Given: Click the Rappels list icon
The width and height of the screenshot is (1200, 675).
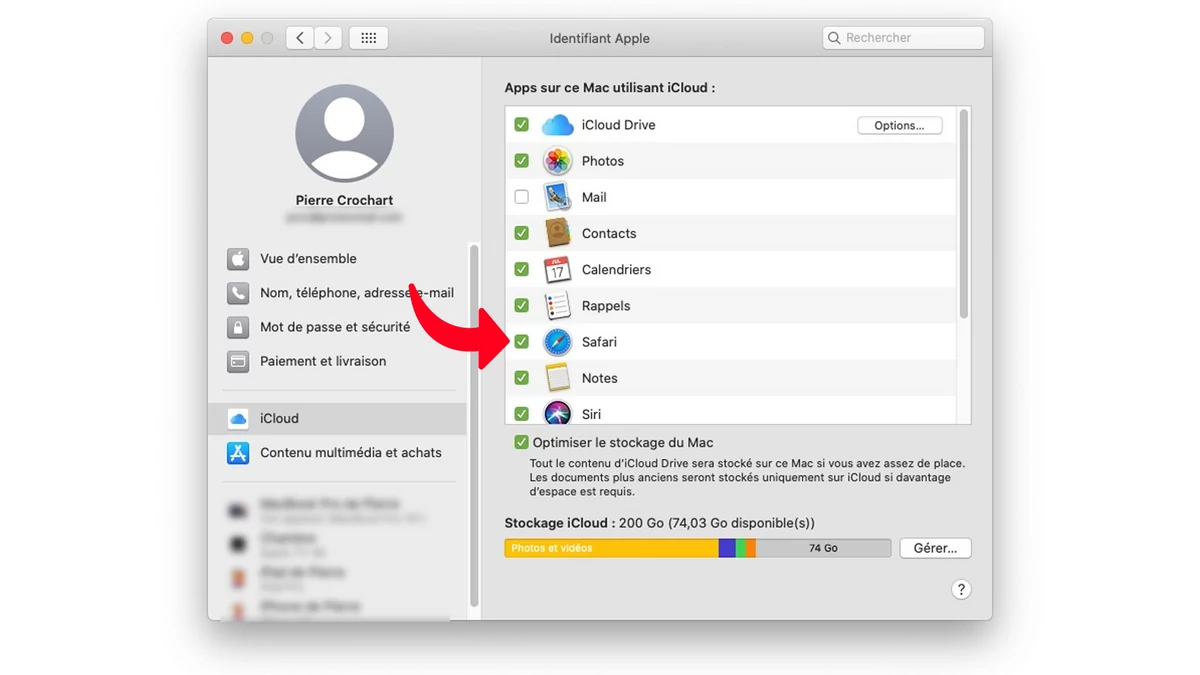Looking at the screenshot, I should tap(557, 306).
